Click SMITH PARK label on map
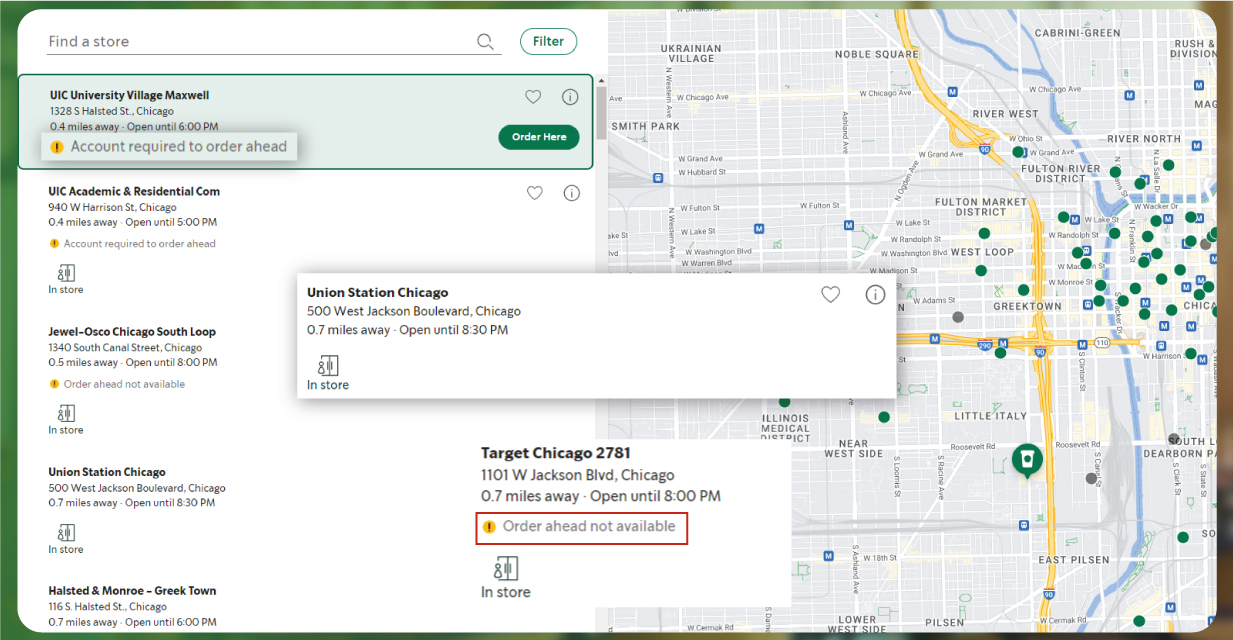The height and width of the screenshot is (640, 1233). [x=645, y=127]
